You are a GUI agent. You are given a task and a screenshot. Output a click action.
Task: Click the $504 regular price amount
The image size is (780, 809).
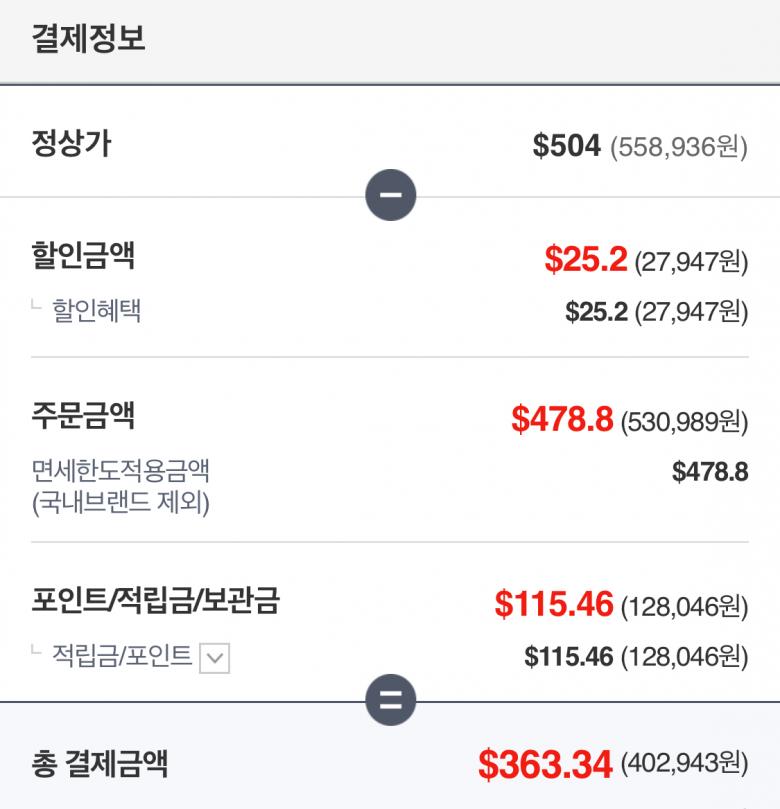(x=566, y=146)
